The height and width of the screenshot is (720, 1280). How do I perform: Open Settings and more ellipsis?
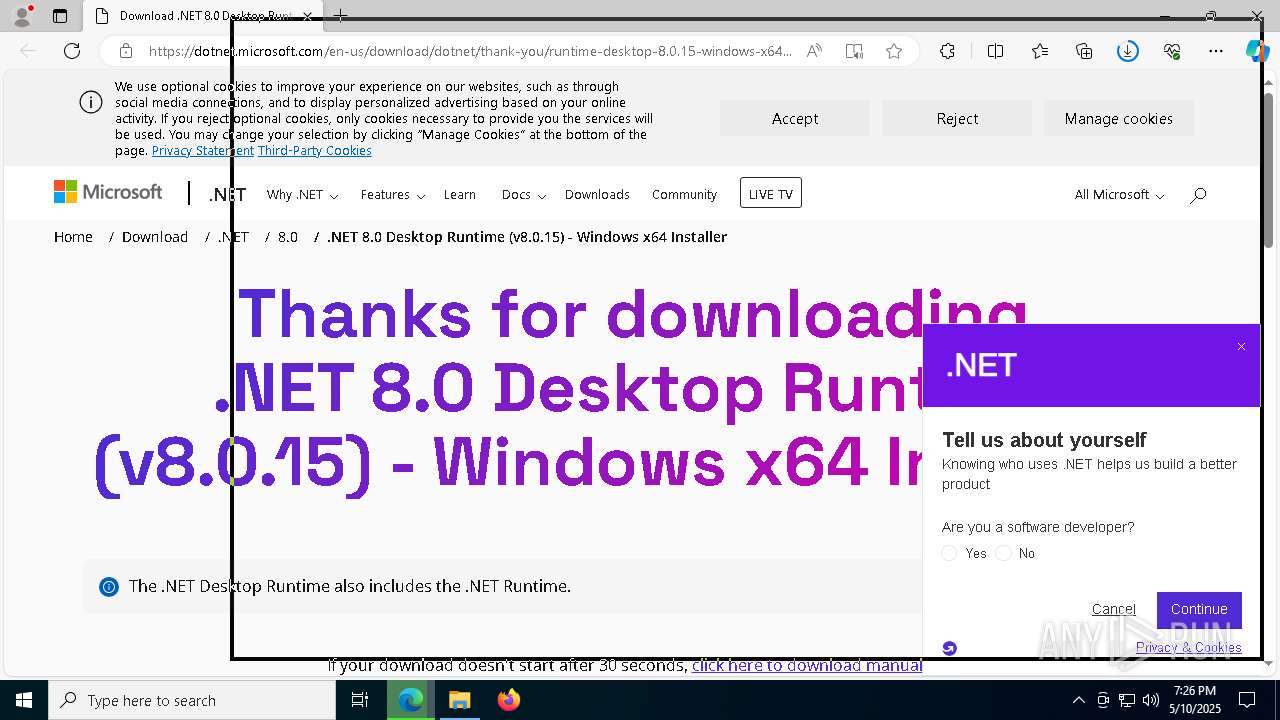(1216, 51)
